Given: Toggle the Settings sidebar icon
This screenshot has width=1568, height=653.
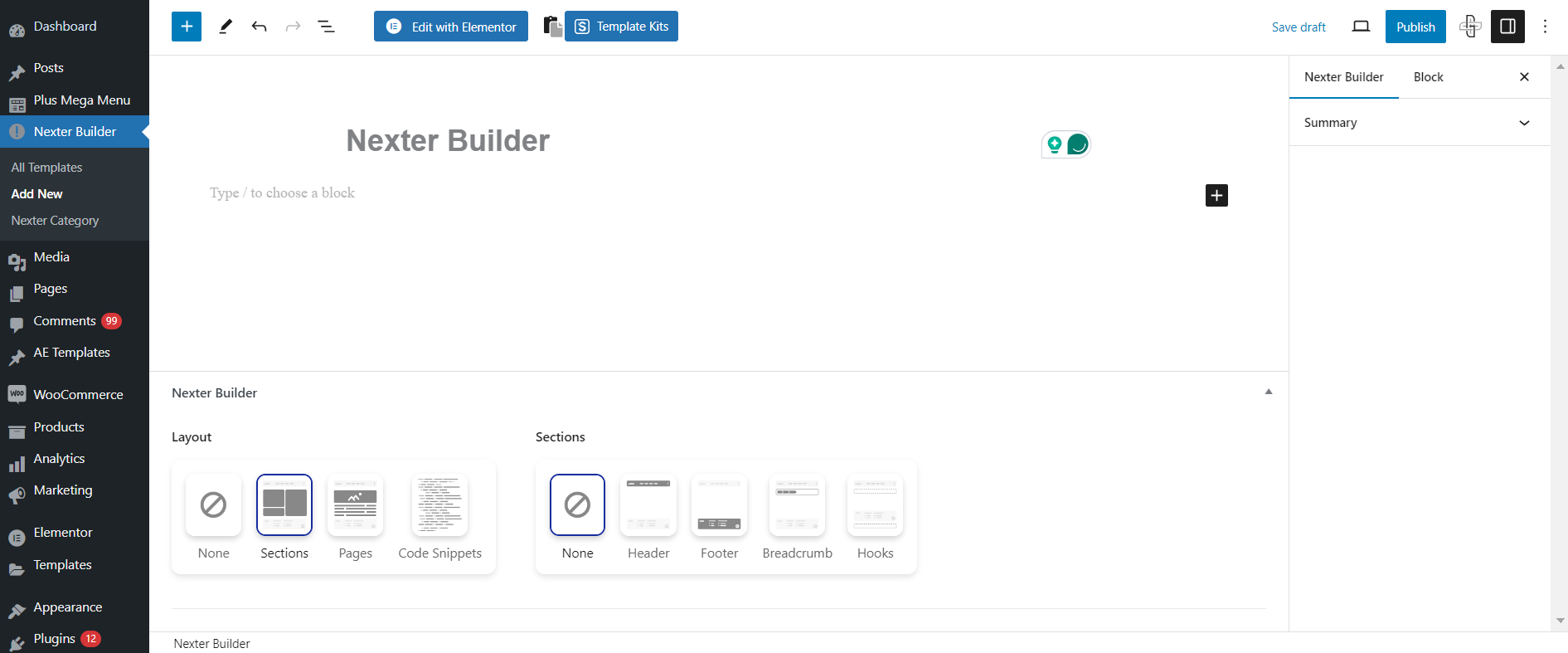Looking at the screenshot, I should [1507, 27].
